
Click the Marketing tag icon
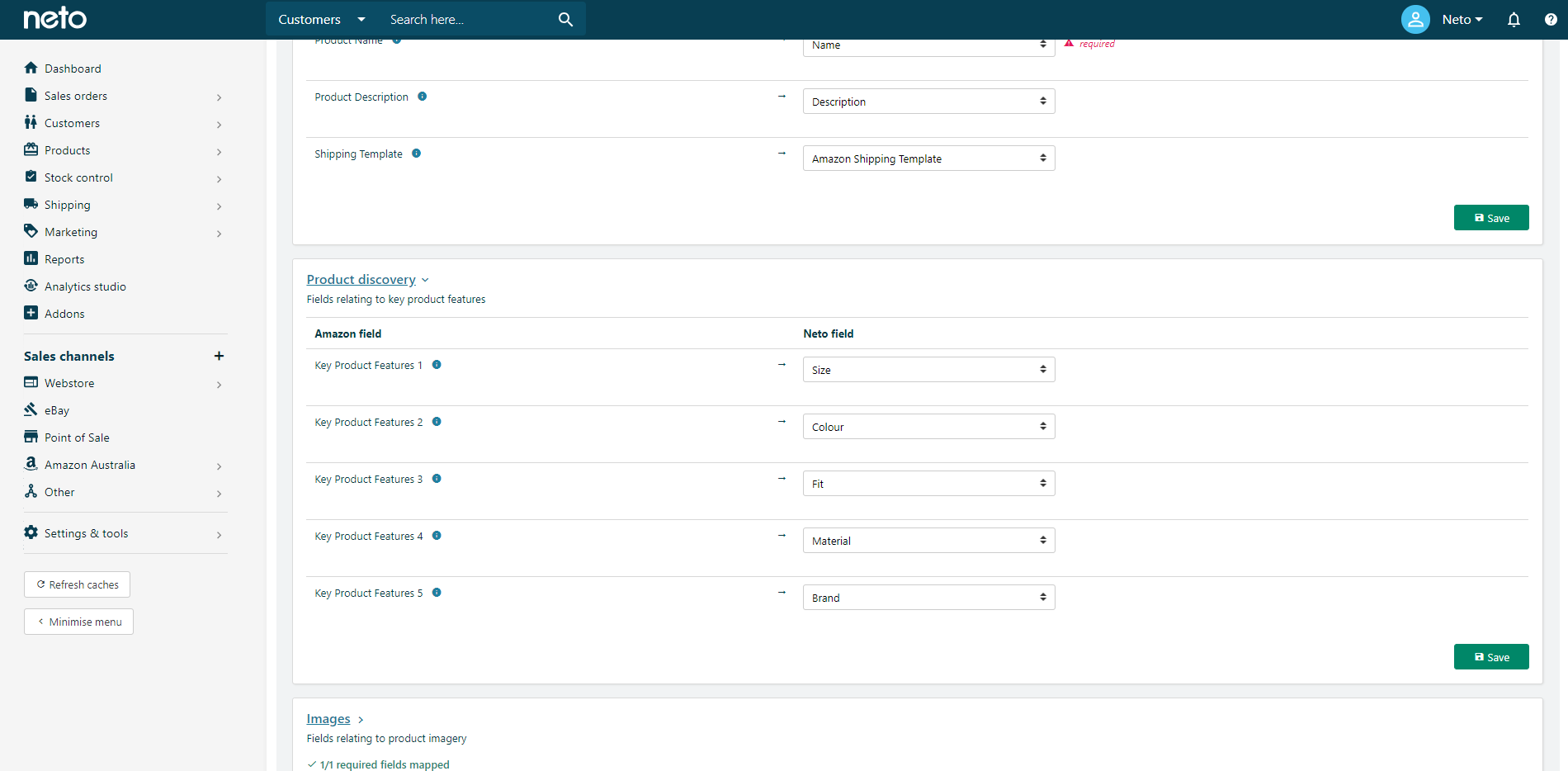pos(31,231)
